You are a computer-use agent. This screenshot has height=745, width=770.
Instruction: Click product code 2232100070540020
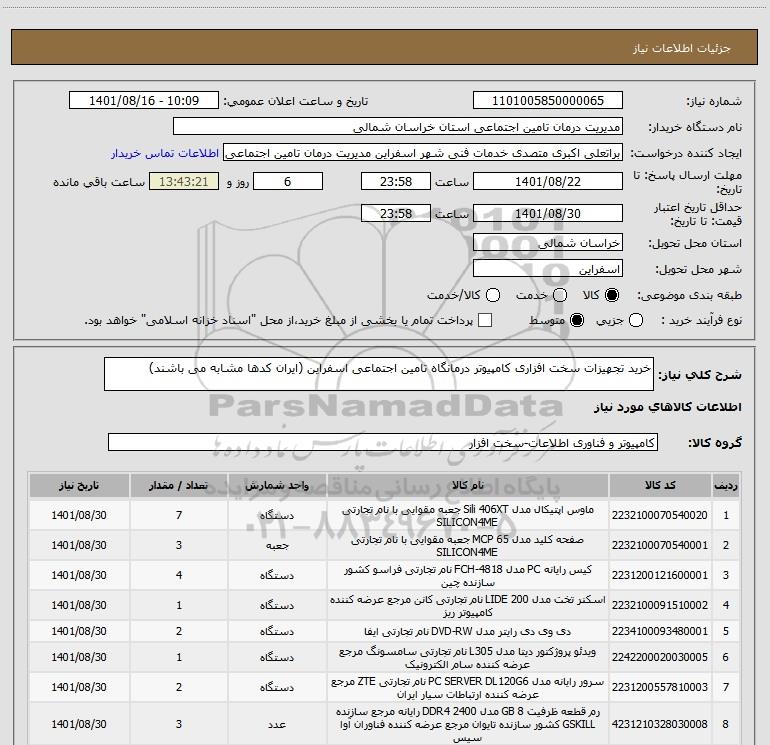point(660,515)
